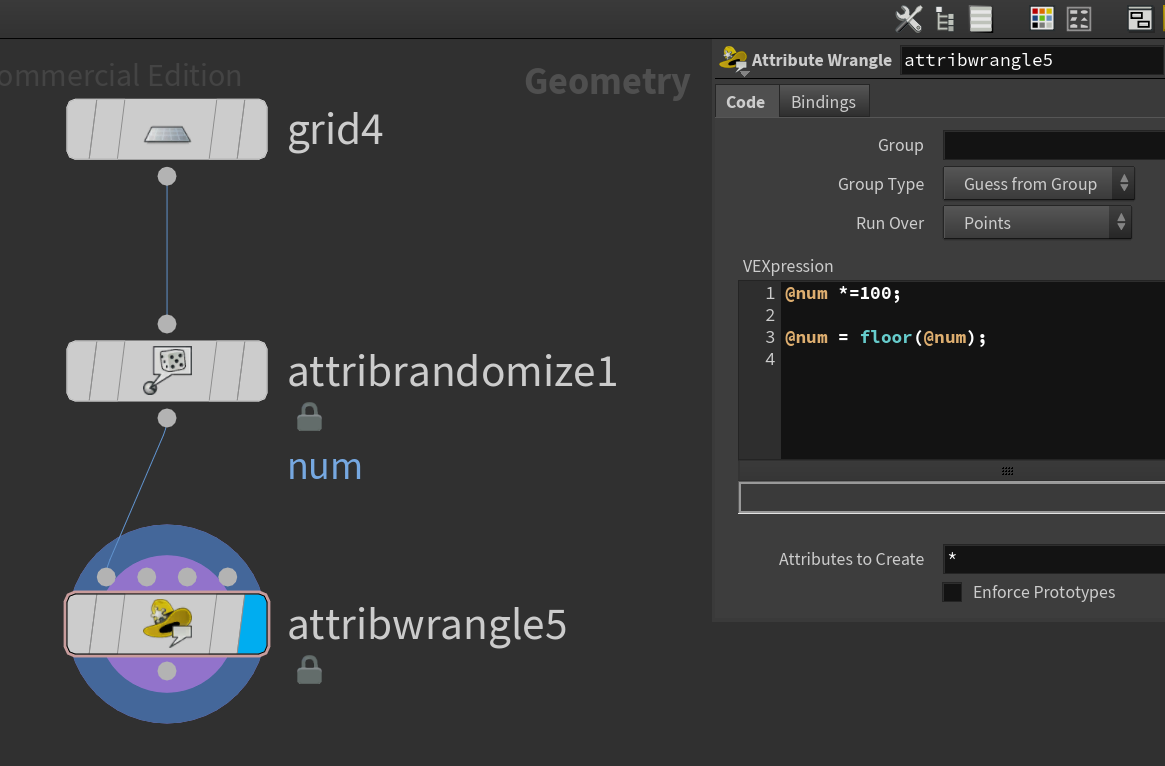The height and width of the screenshot is (766, 1165).
Task: Switch to tree view icon in toolbar
Action: [x=945, y=19]
